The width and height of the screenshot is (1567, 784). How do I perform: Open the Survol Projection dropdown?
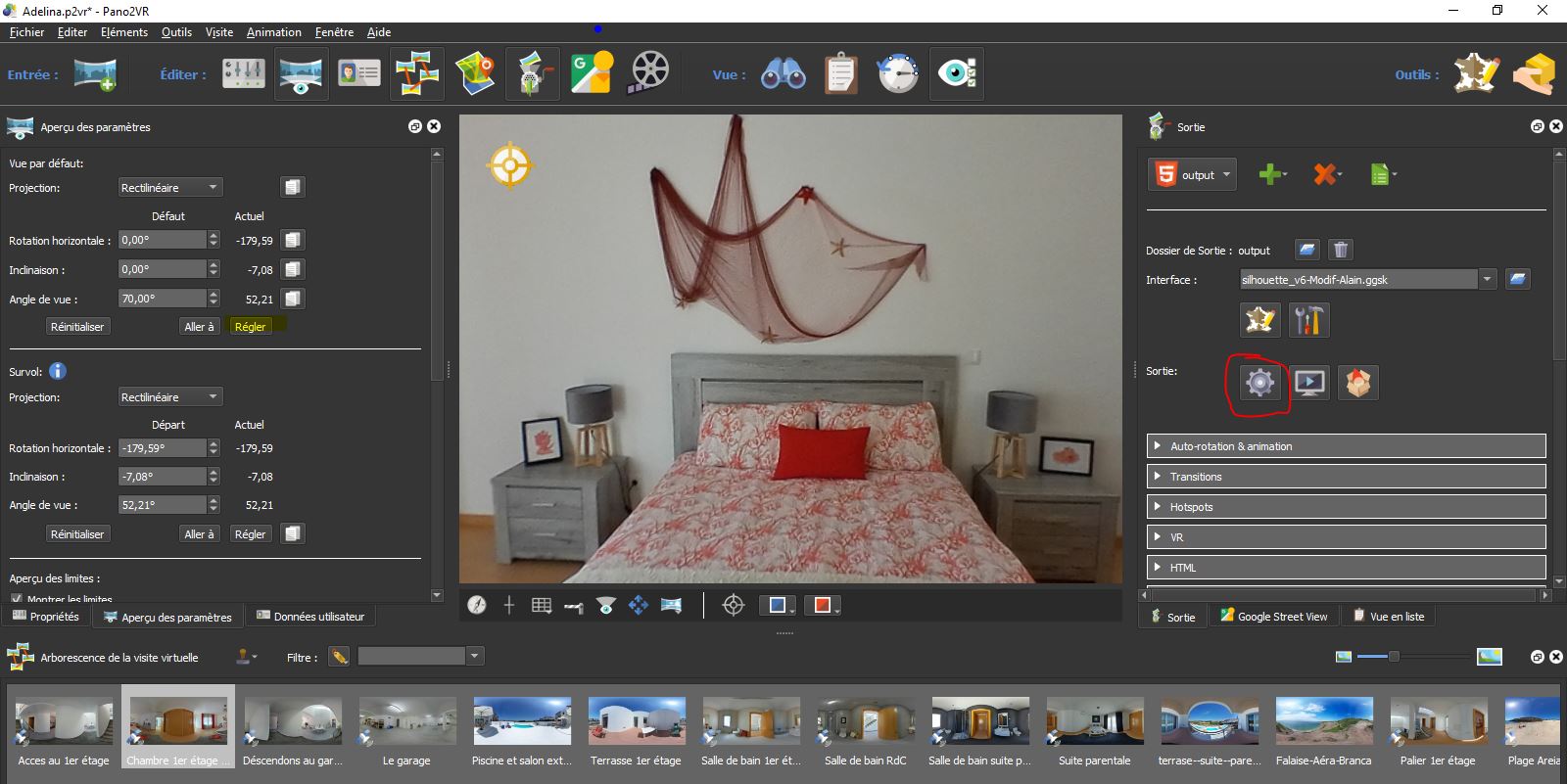(170, 396)
